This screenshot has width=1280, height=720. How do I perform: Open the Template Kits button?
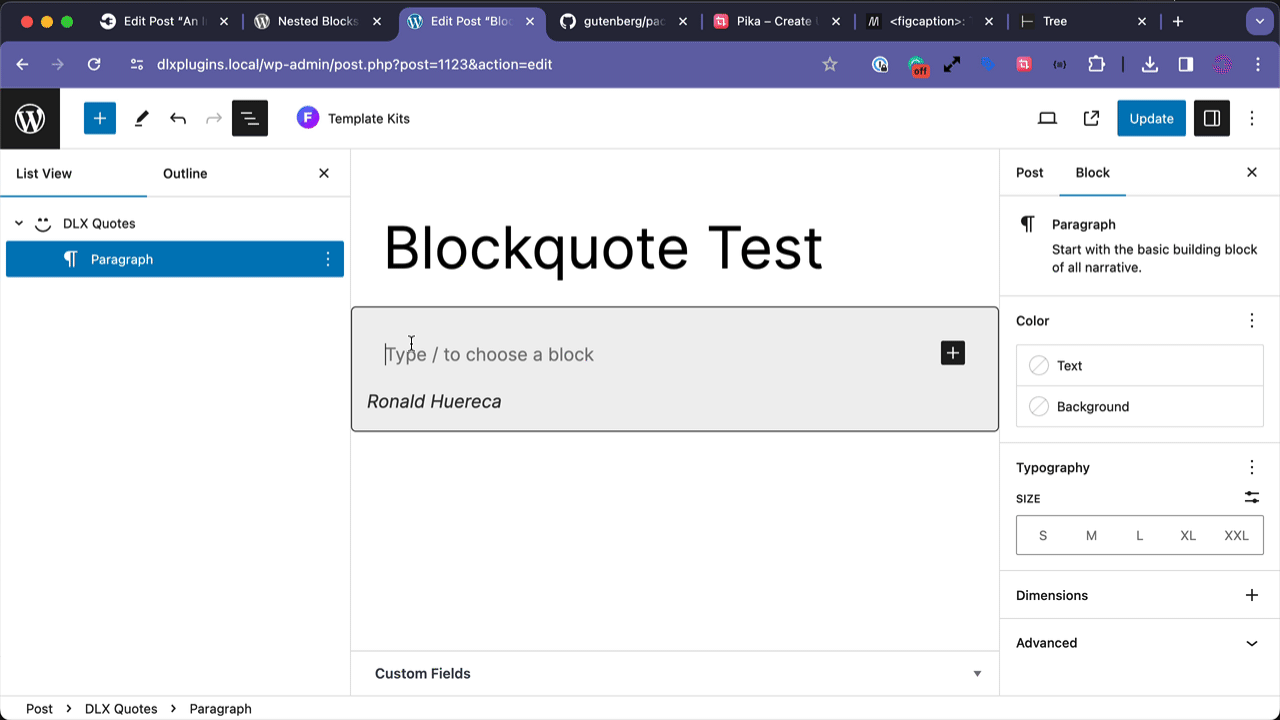pos(354,118)
